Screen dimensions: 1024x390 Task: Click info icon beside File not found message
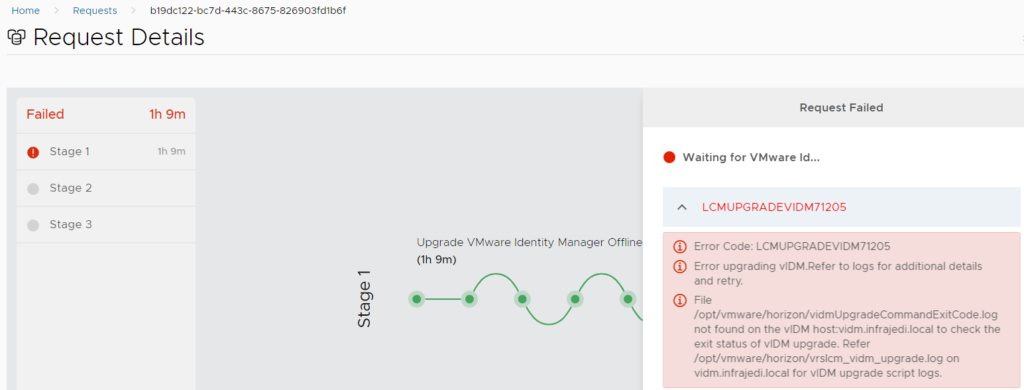click(680, 300)
